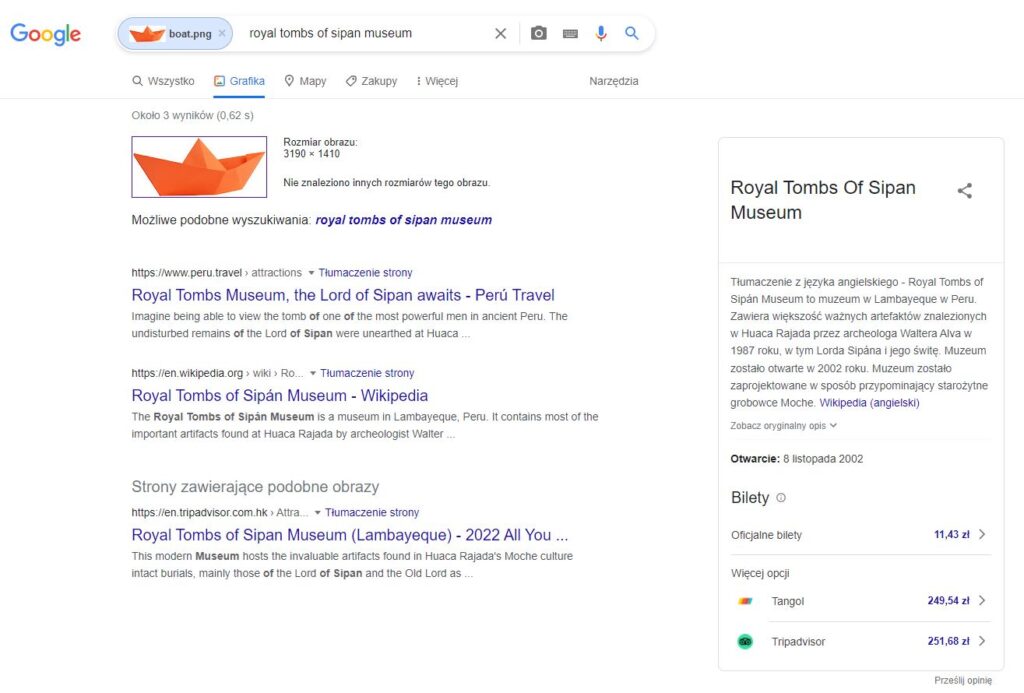The height and width of the screenshot is (693, 1024).
Task: Click the Tangol logo icon
Action: 745,601
